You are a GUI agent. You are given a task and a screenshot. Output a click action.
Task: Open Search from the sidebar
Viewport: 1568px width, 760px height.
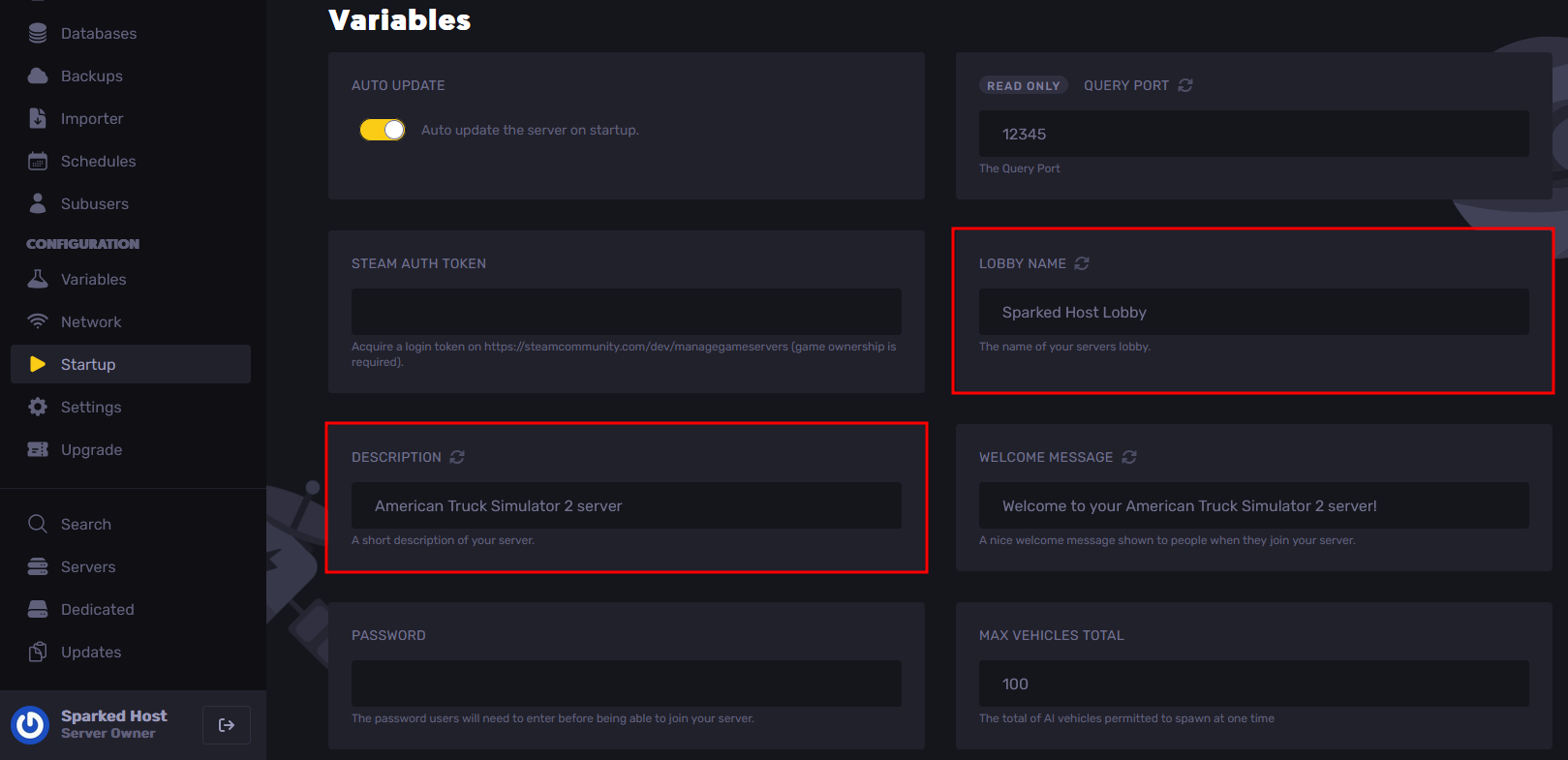pos(85,524)
